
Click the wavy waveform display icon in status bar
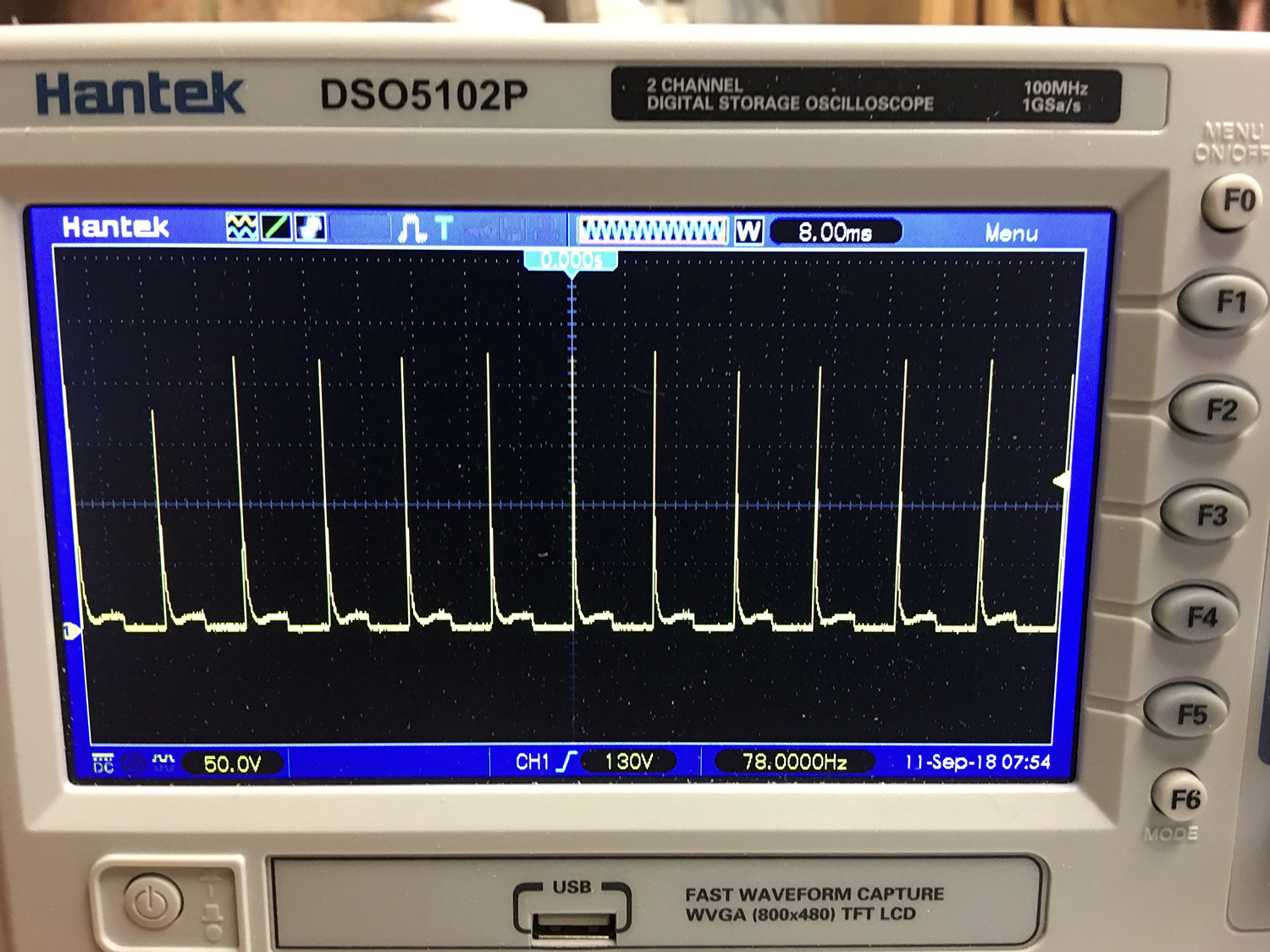pos(242,227)
